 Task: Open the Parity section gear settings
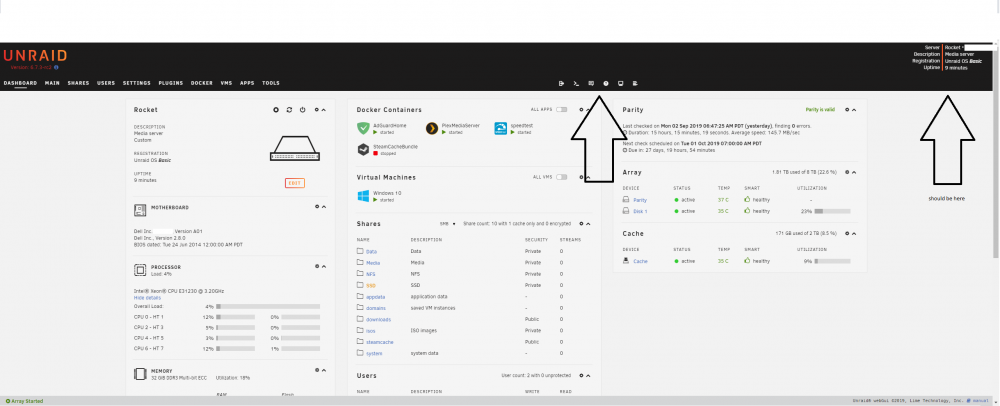847,110
